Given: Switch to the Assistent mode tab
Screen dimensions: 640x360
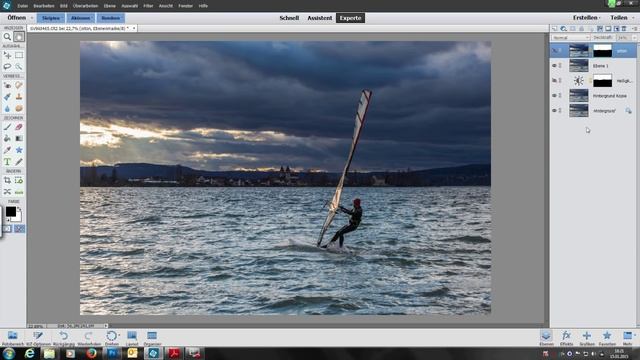Looking at the screenshot, I should click(x=320, y=18).
